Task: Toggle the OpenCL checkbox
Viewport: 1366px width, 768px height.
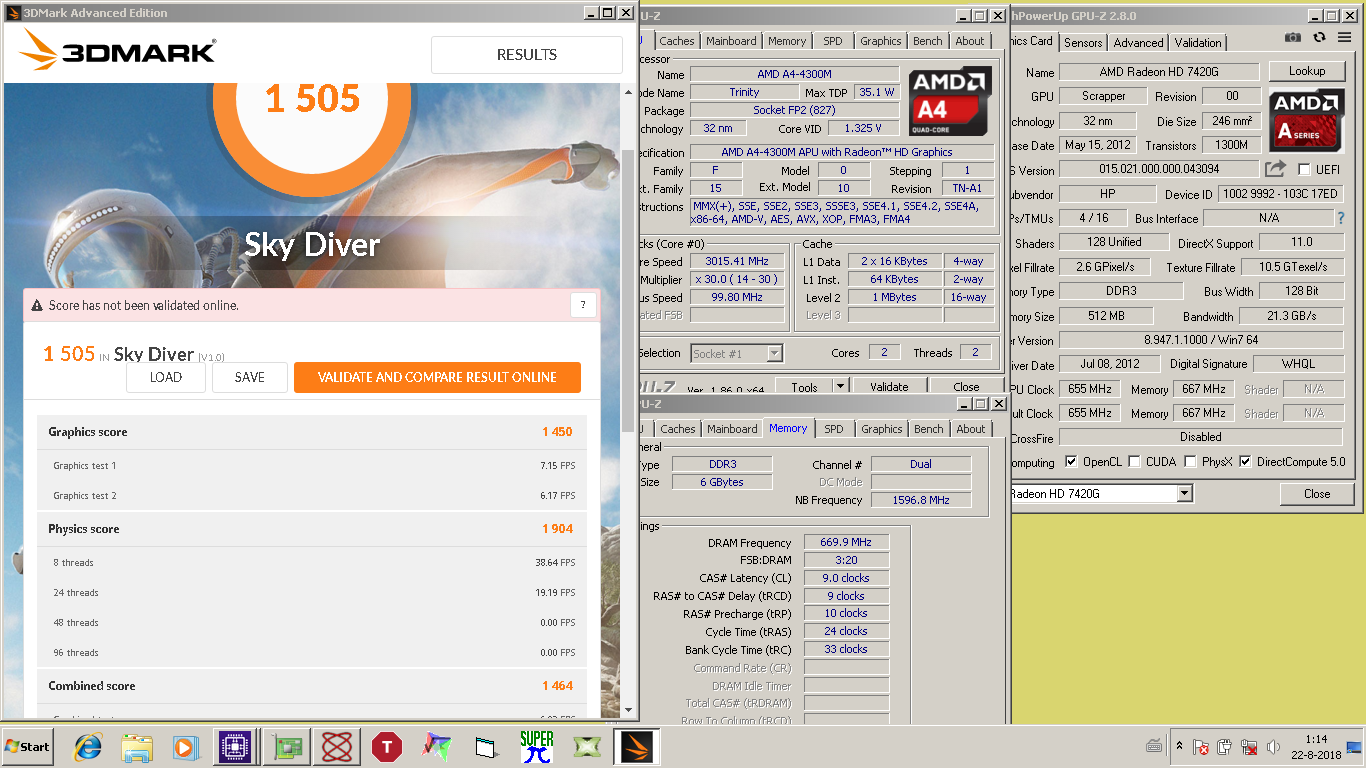Action: 1071,462
